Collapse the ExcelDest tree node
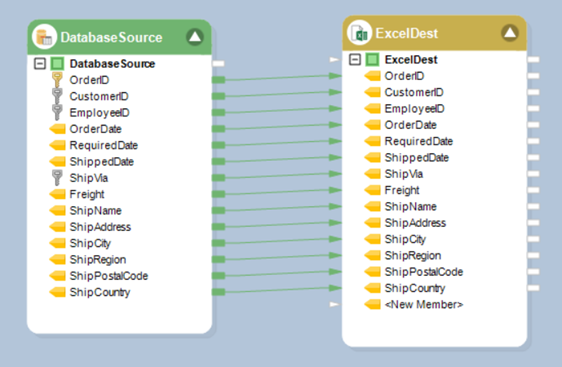Viewport: 562px width, 367px height. (x=355, y=59)
